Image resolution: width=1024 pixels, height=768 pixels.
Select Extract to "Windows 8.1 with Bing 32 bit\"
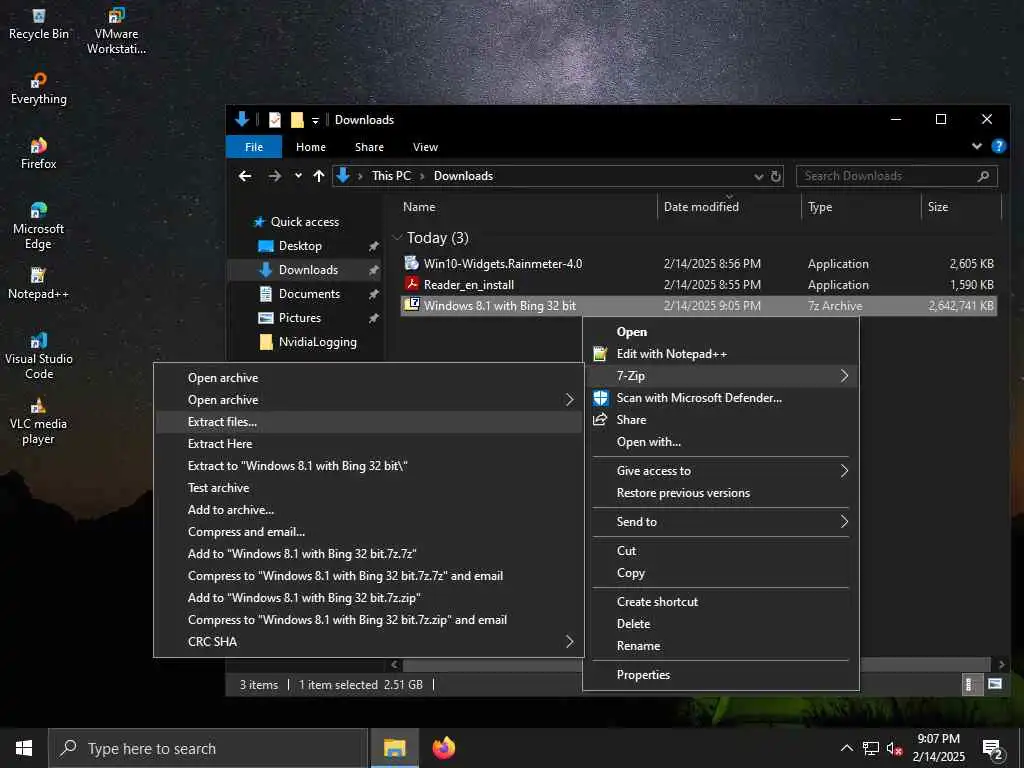coord(369,466)
